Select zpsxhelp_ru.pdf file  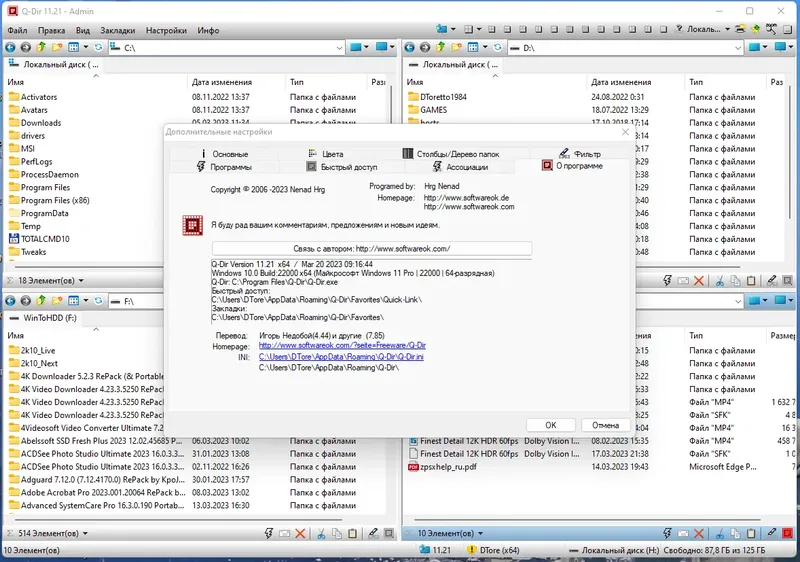(x=442, y=467)
